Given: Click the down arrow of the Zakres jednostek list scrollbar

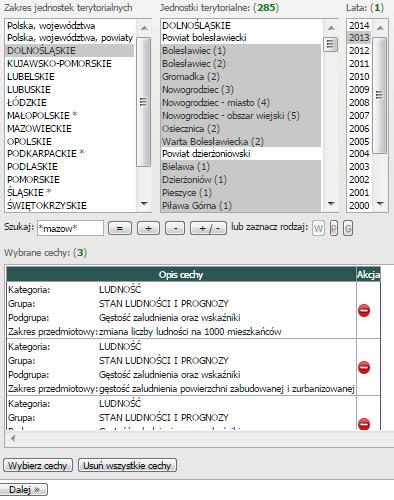Looking at the screenshot, I should pyautogui.click(x=144, y=203).
